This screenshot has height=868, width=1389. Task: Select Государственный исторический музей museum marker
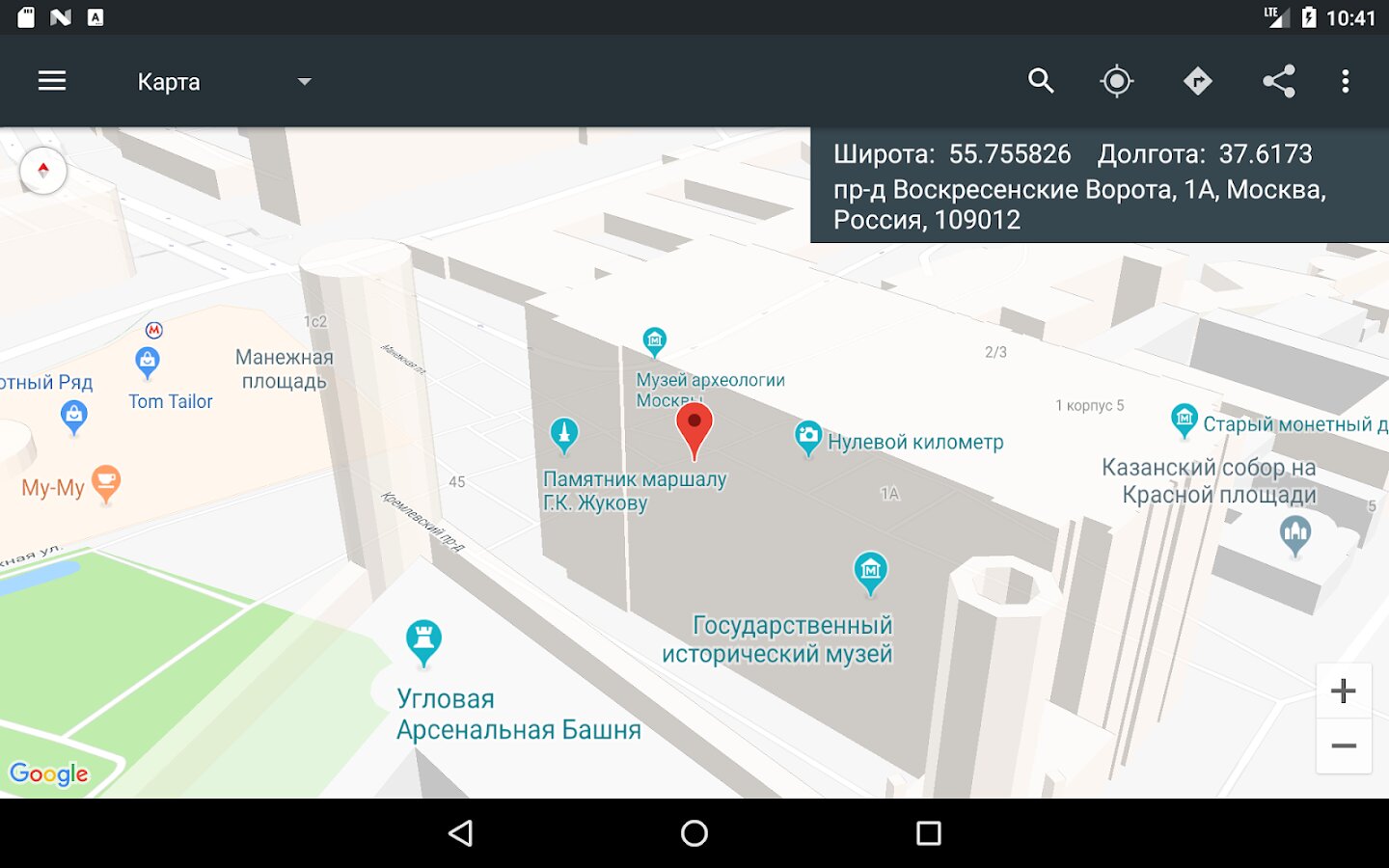871,573
